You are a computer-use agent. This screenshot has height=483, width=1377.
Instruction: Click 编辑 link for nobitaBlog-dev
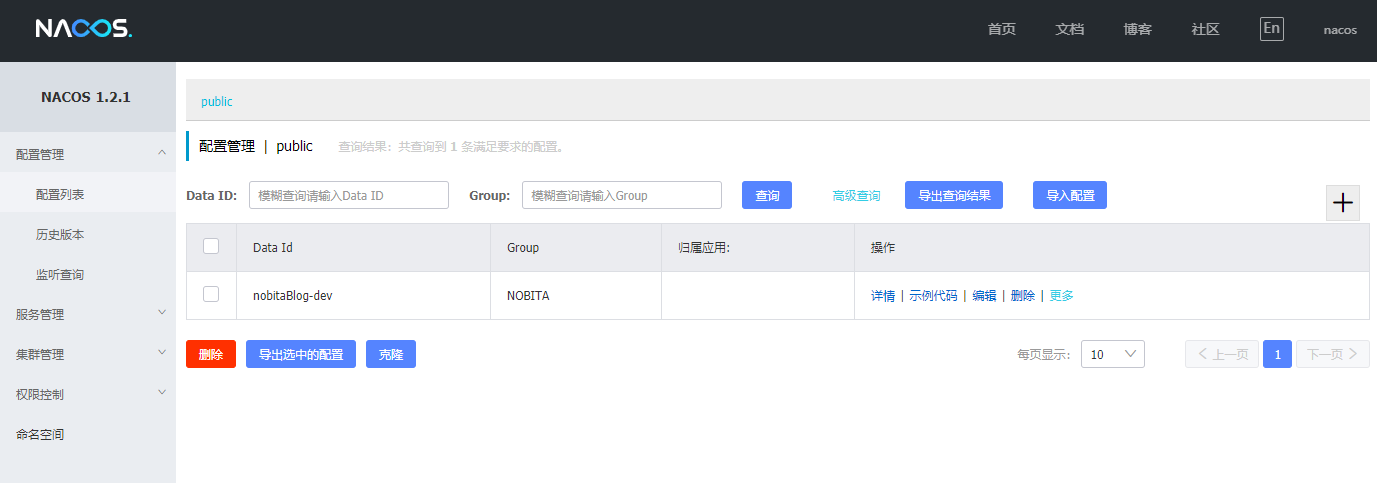(984, 296)
